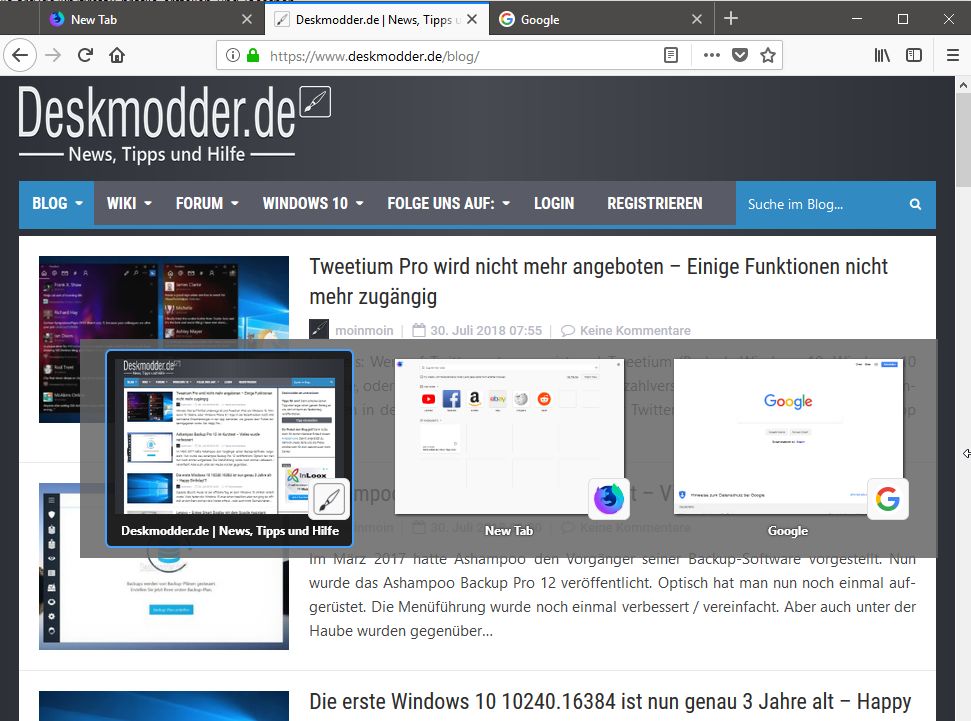The image size is (971, 721).
Task: Close the Deskmodder.de tab
Action: [472, 19]
